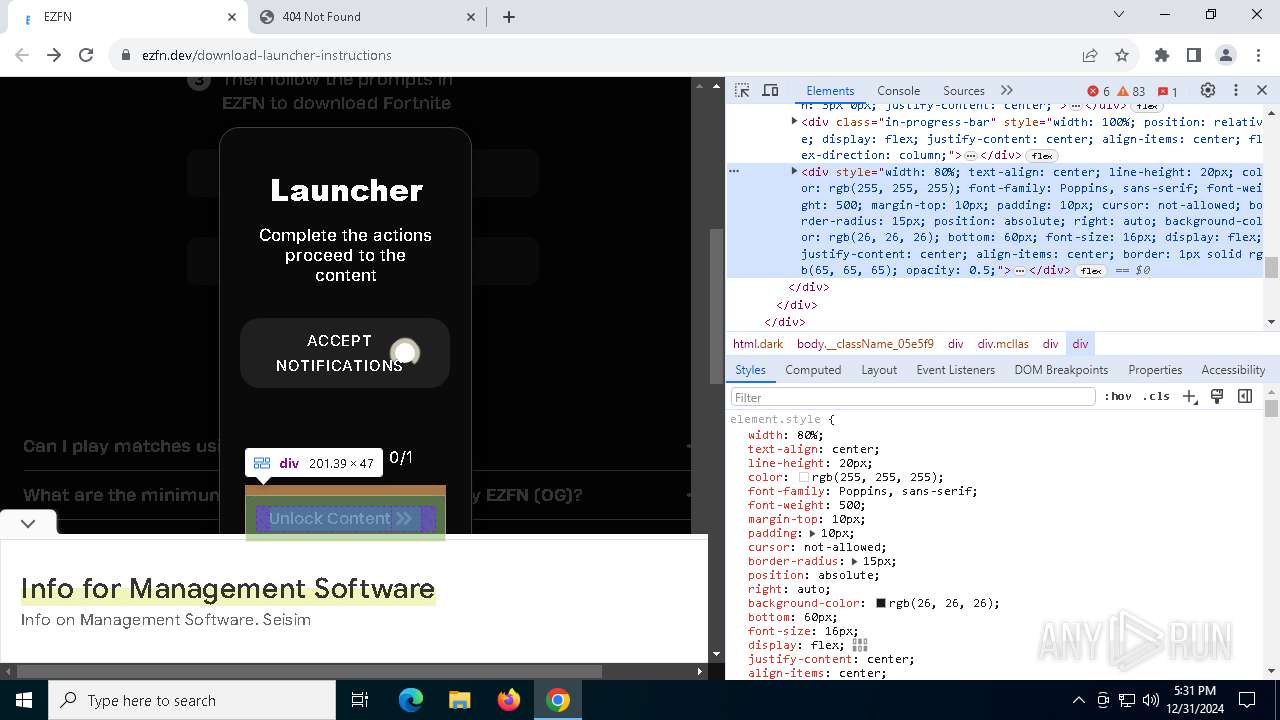This screenshot has width=1280, height=720.
Task: Open Chrome side panel icon
Action: tap(1193, 55)
